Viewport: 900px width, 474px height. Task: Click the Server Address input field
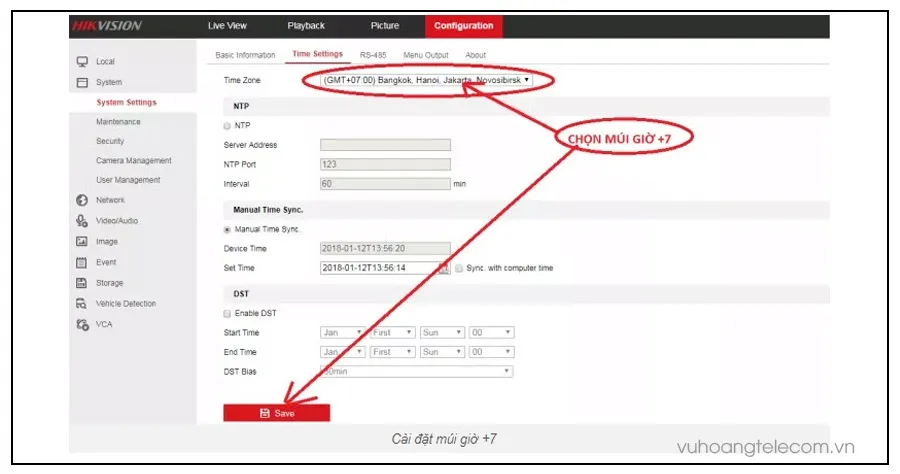(x=385, y=145)
